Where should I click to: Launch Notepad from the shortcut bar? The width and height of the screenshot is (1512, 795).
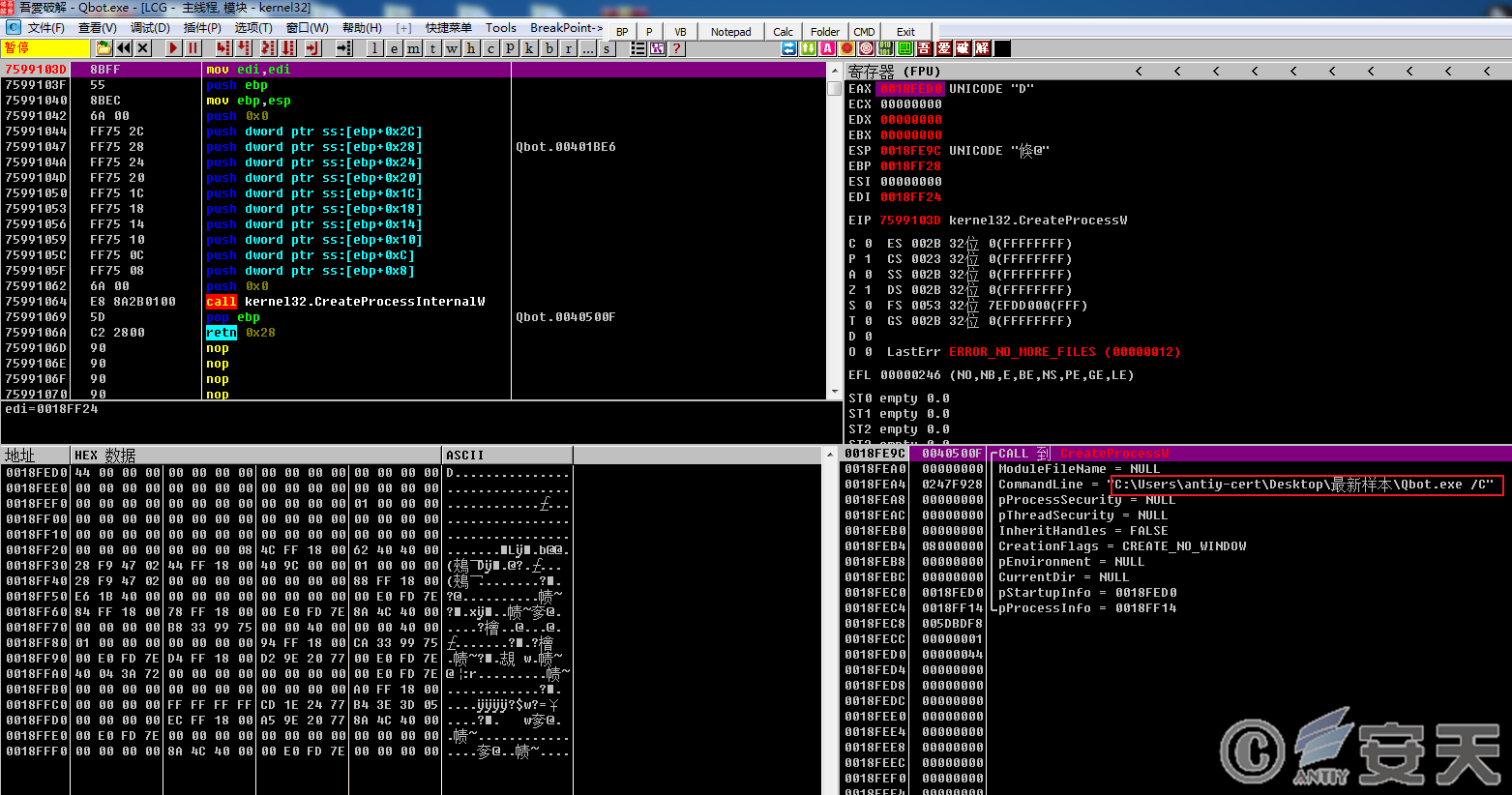[x=730, y=31]
